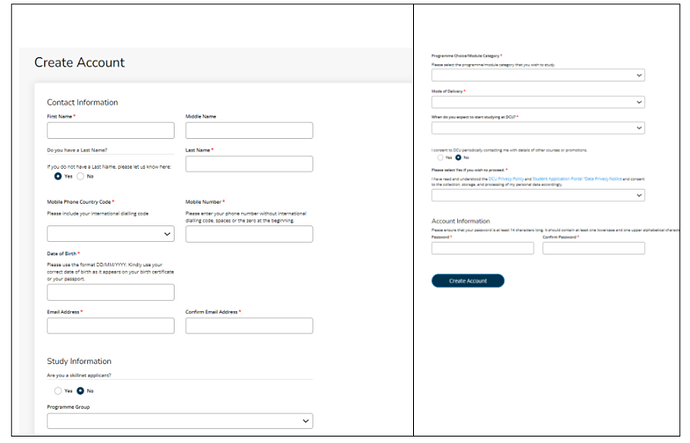Image resolution: width=690 pixels, height=443 pixels.
Task: Focus the Middle Name text box
Action: [x=249, y=130]
